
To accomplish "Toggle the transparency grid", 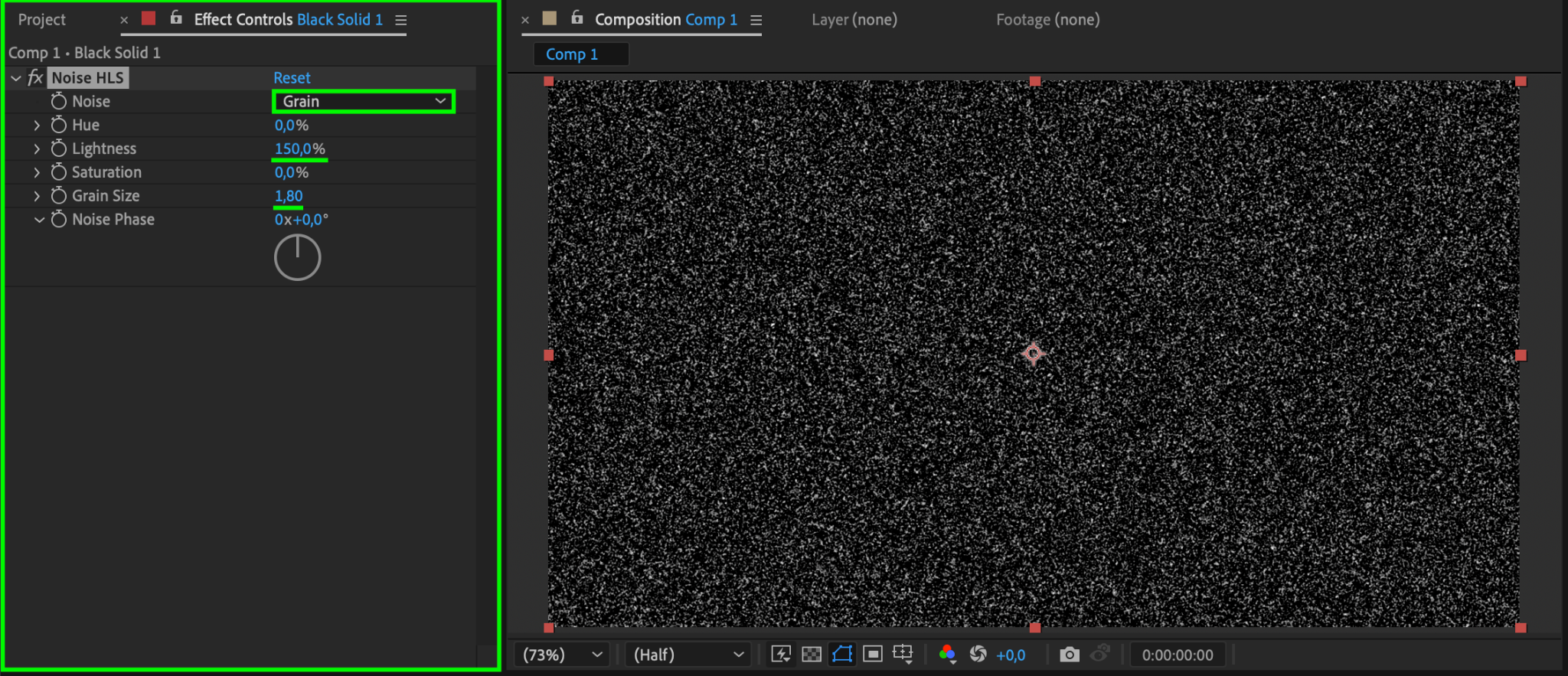I will coord(812,655).
